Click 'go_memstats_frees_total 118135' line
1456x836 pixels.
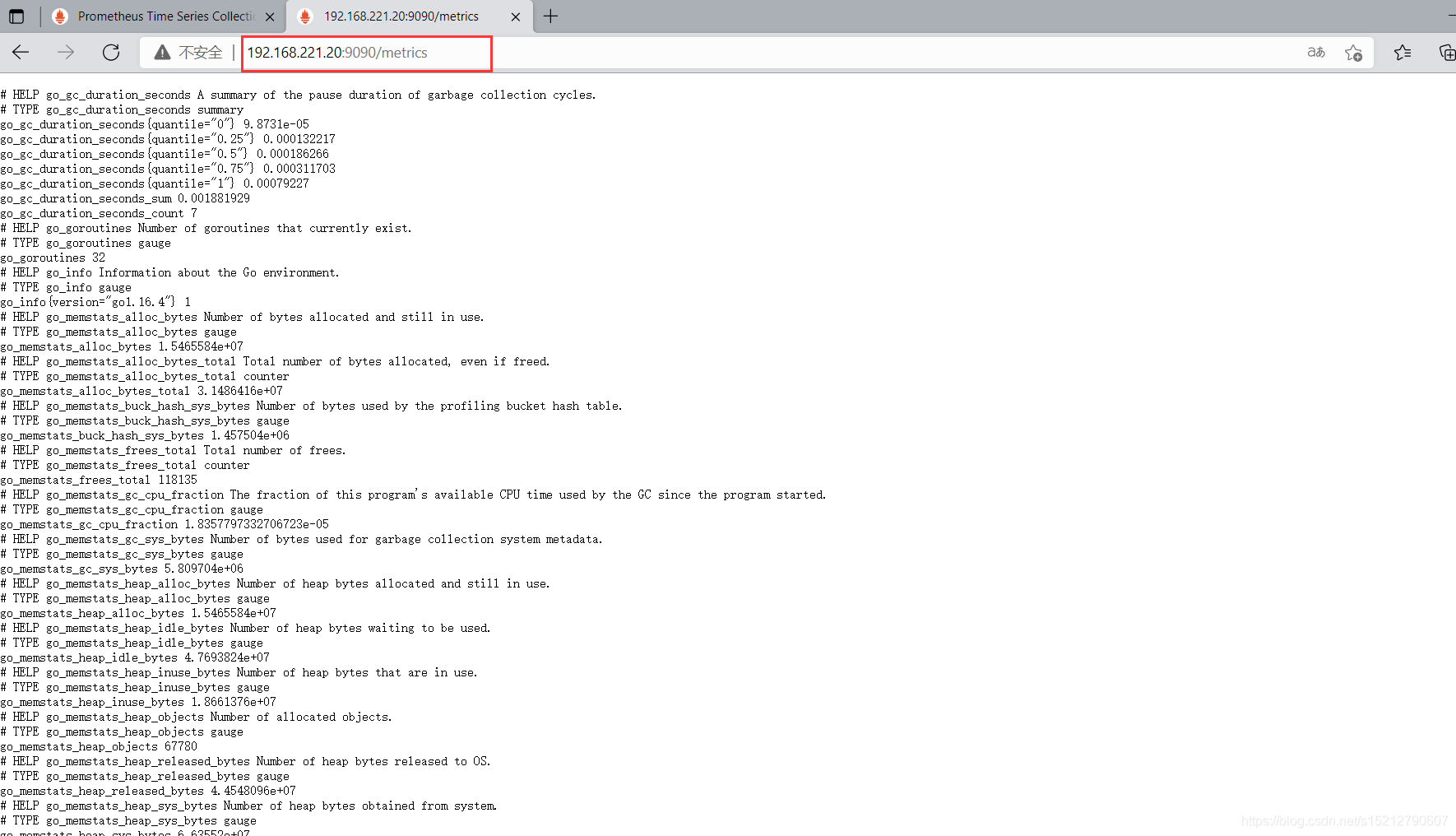point(99,480)
